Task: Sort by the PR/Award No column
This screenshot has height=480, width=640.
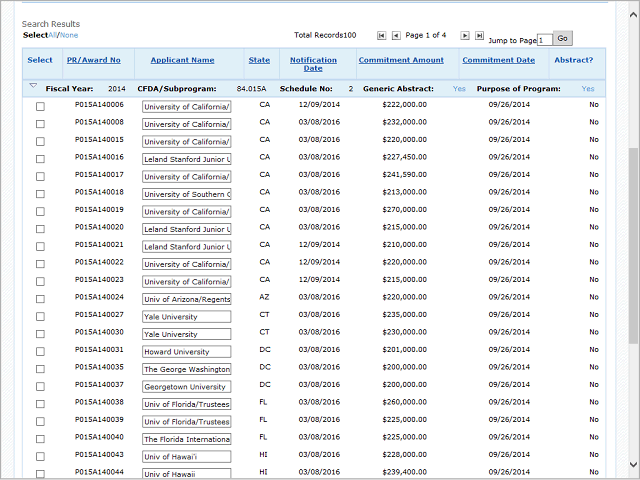Action: click(x=93, y=60)
